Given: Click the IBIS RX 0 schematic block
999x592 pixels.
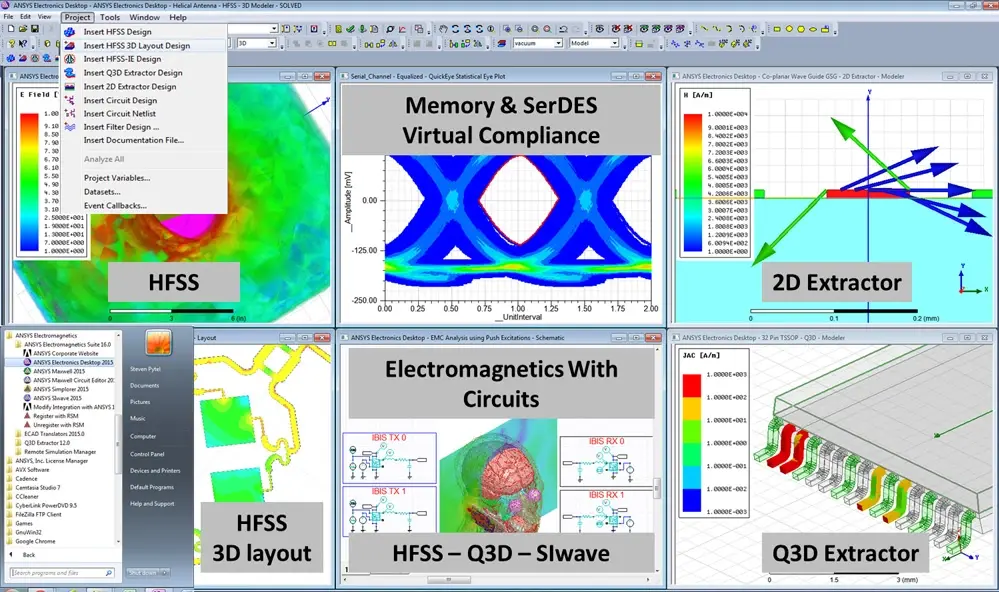Looking at the screenshot, I should (x=606, y=461).
